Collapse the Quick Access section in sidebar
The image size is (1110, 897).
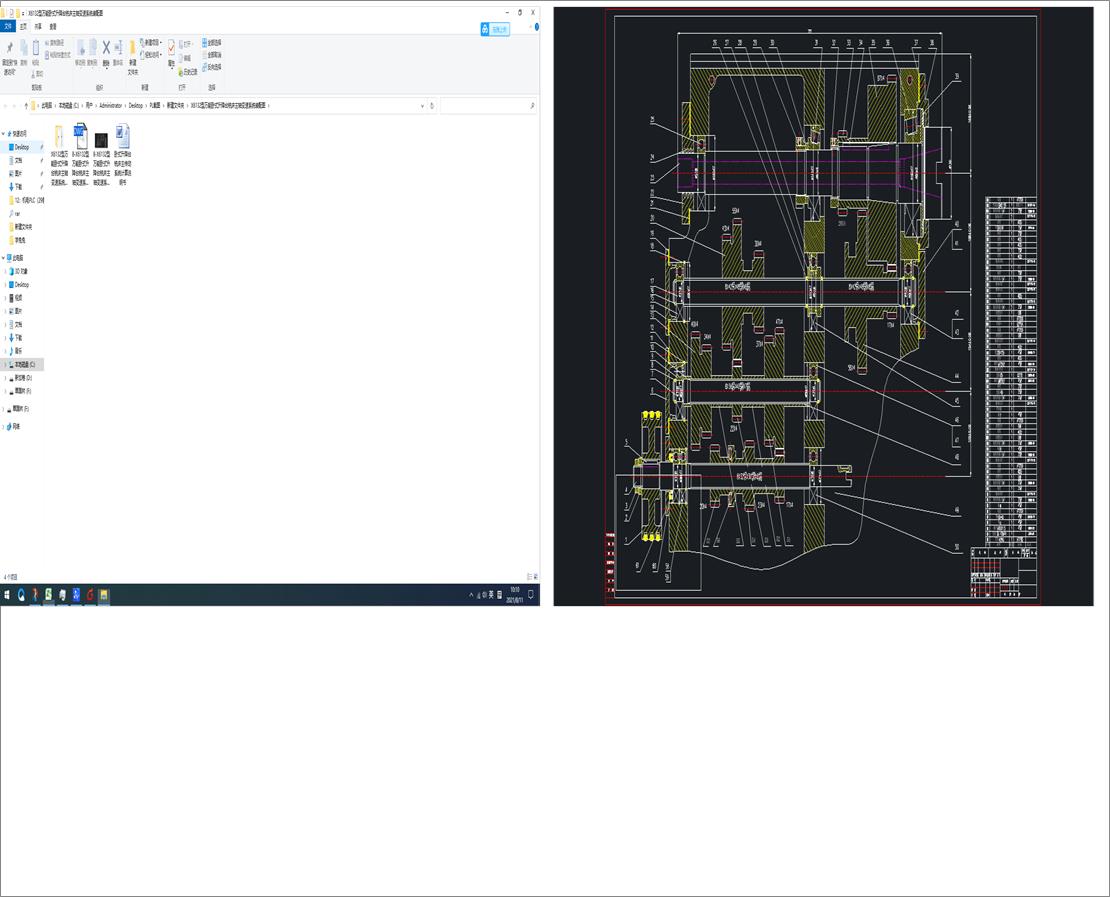tap(5, 133)
